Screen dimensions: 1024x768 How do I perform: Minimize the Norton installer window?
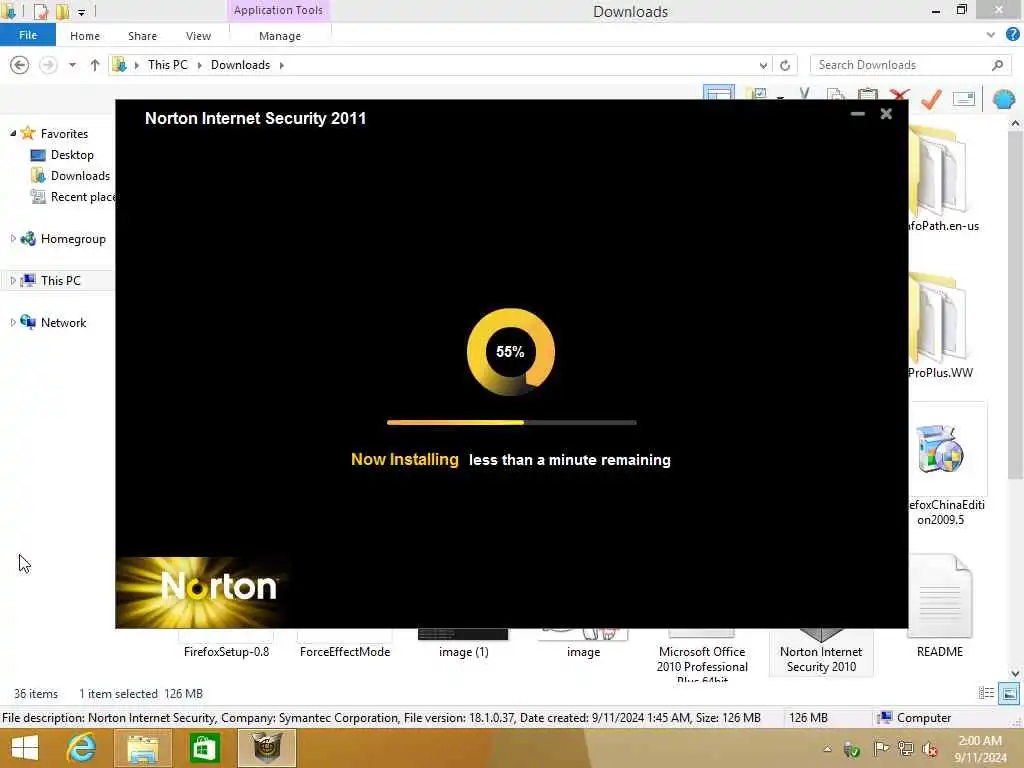(857, 114)
